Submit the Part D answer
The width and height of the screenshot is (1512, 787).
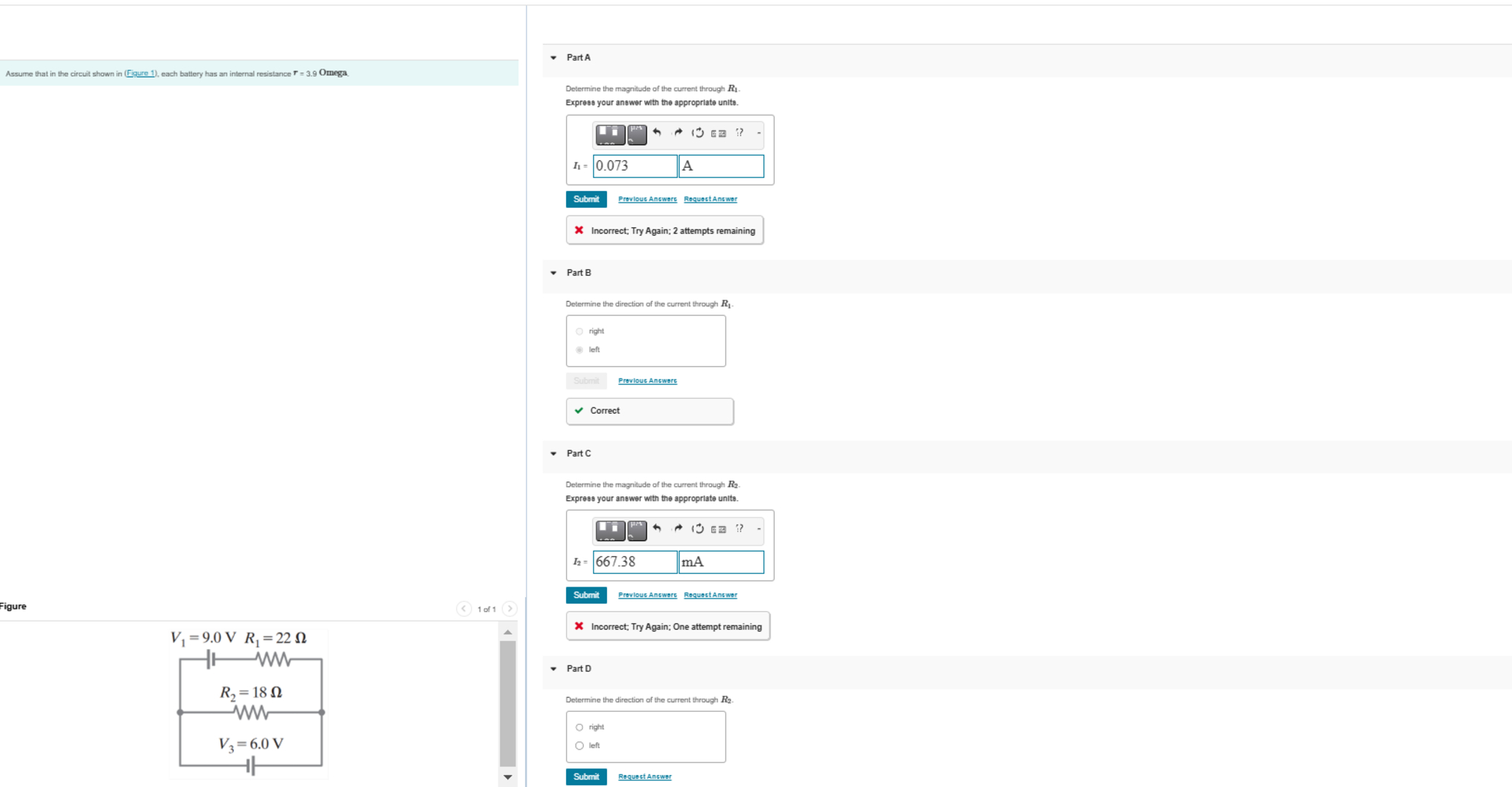point(586,777)
